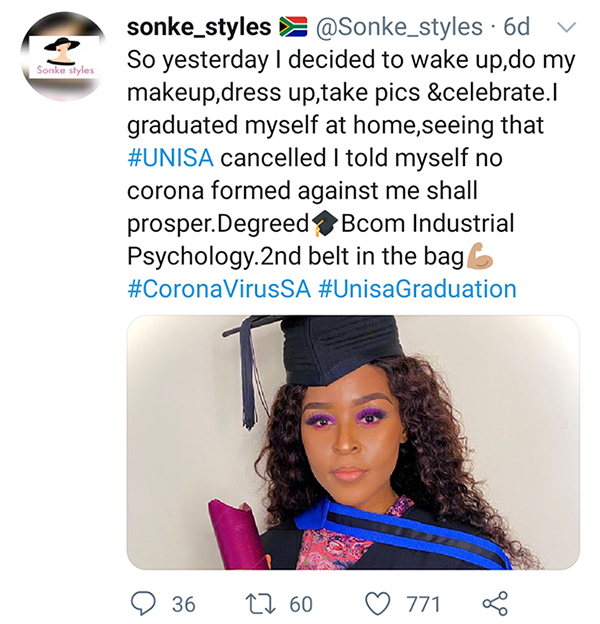The height and width of the screenshot is (624, 600).
Task: Open the graduation photo in the tweet
Action: pyautogui.click(x=352, y=442)
